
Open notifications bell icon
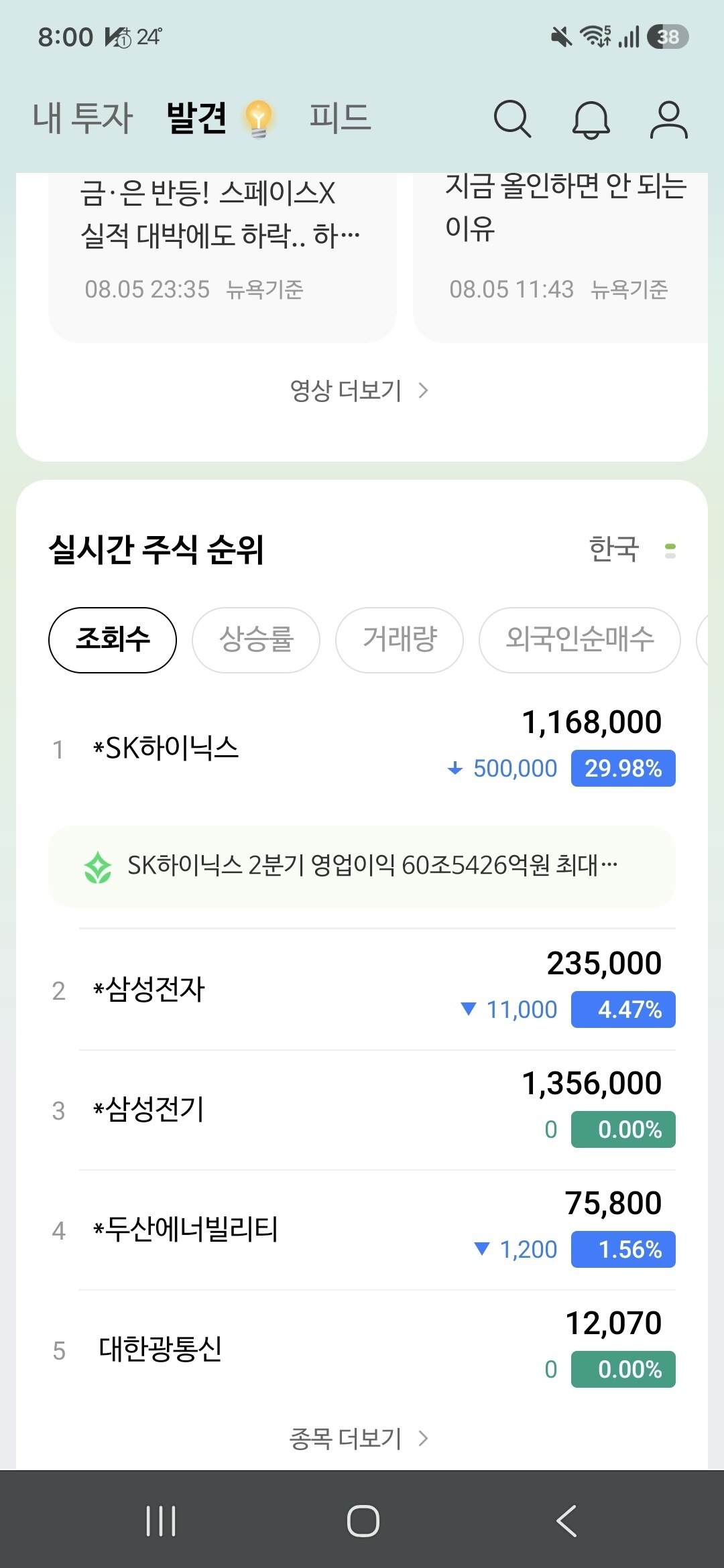click(x=591, y=119)
